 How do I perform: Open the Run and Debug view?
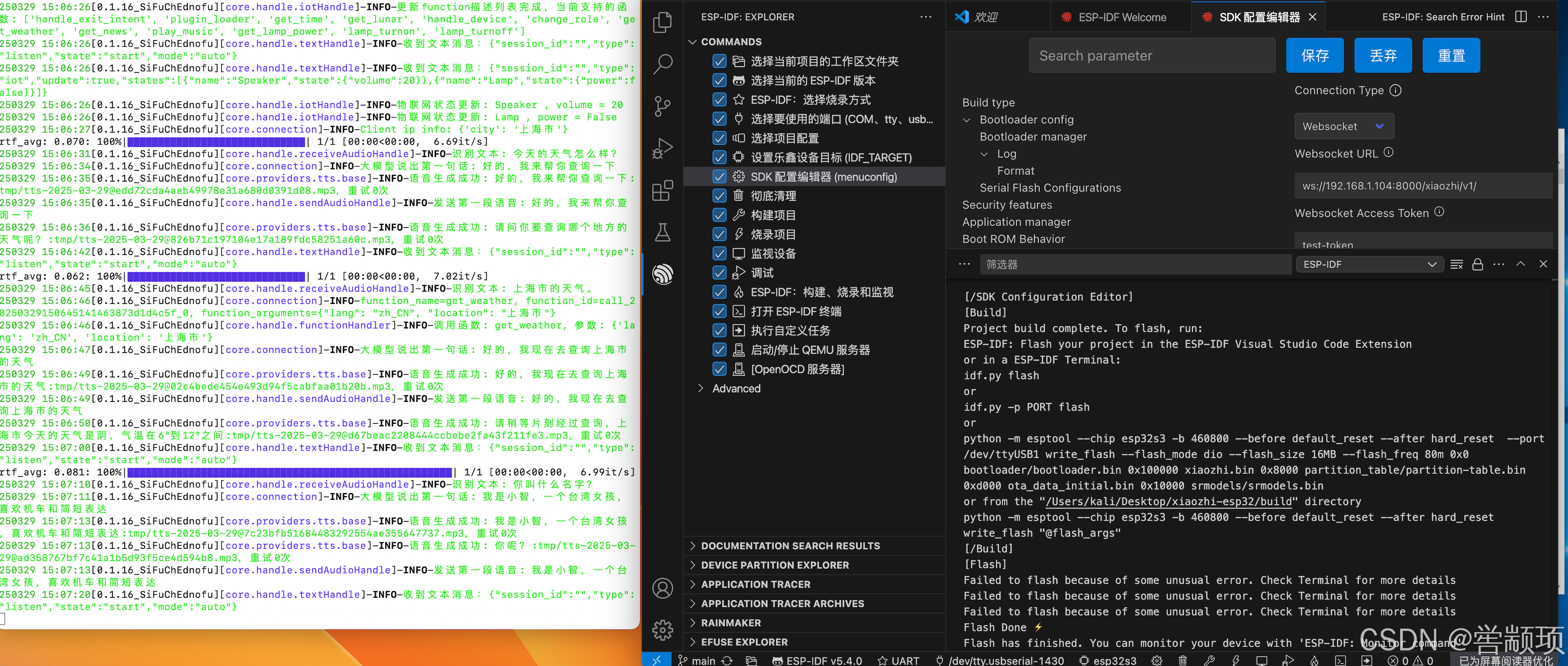(x=662, y=148)
